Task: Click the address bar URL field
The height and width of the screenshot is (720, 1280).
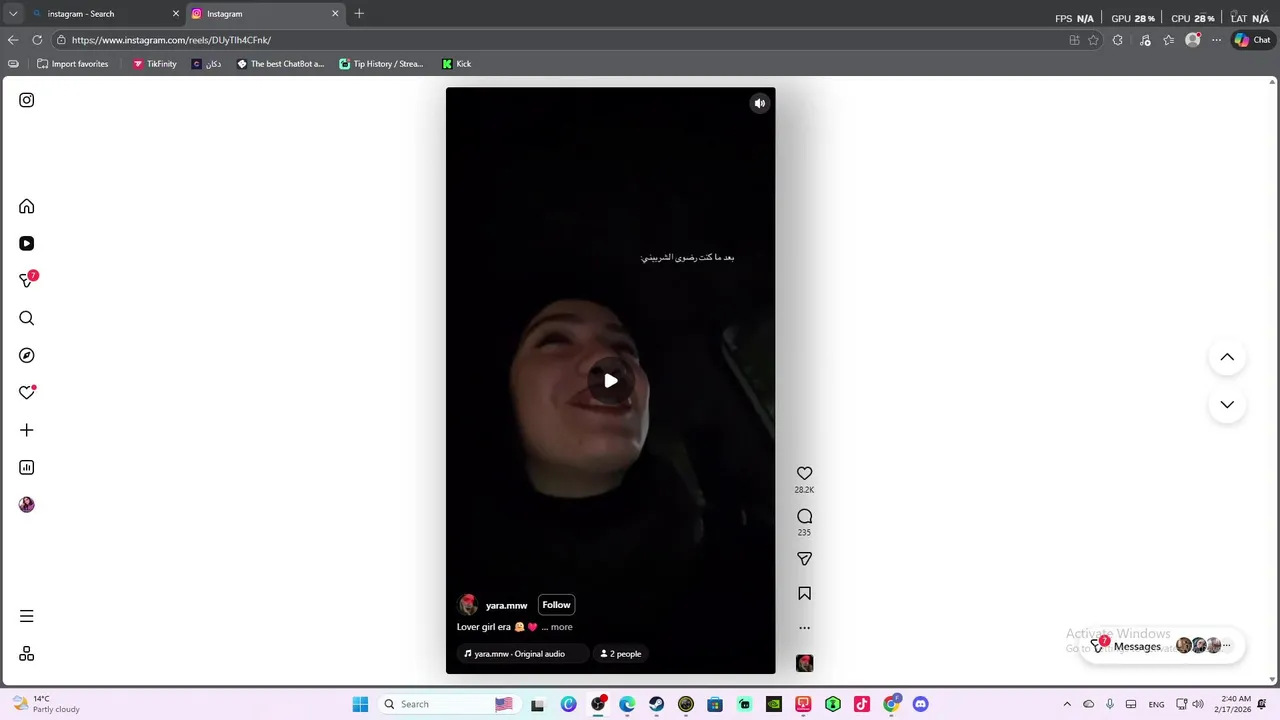Action: 560,40
